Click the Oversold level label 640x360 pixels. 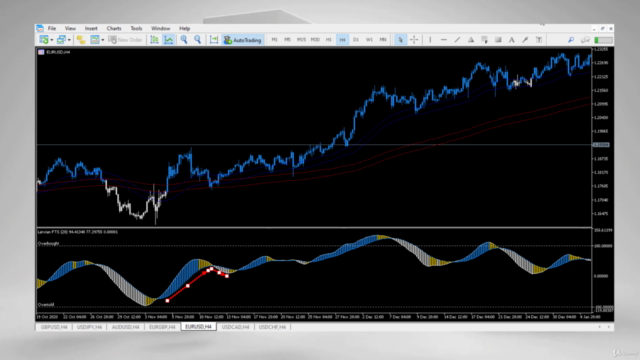coord(46,304)
